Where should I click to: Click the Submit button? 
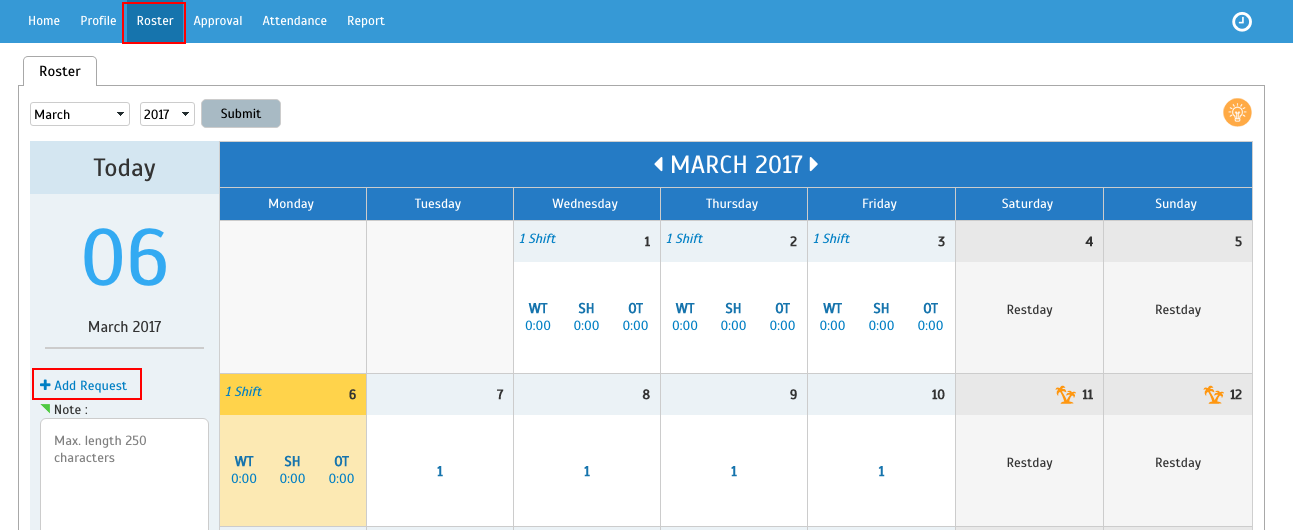(241, 114)
